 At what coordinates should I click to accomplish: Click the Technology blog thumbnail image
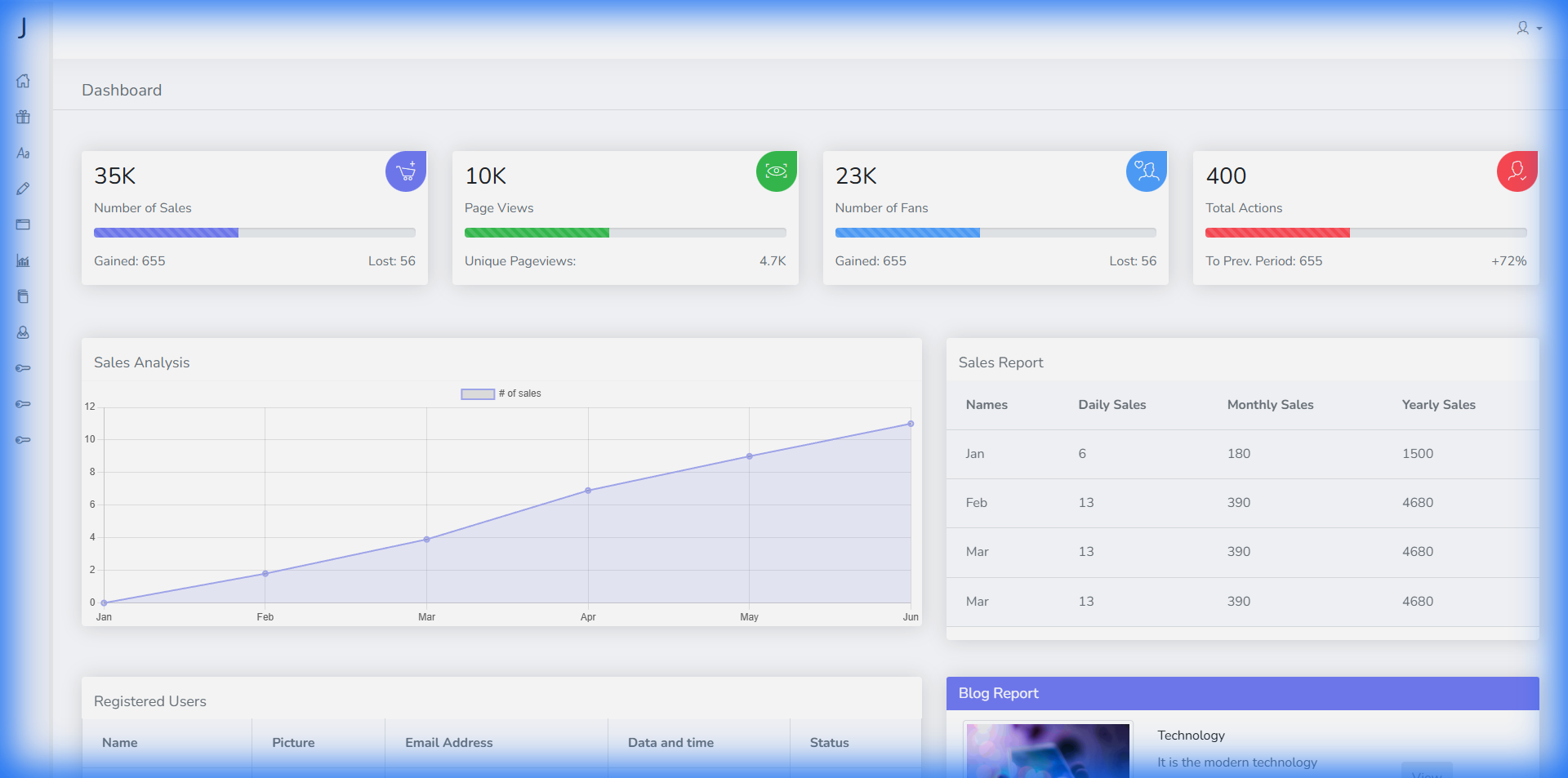(1047, 749)
